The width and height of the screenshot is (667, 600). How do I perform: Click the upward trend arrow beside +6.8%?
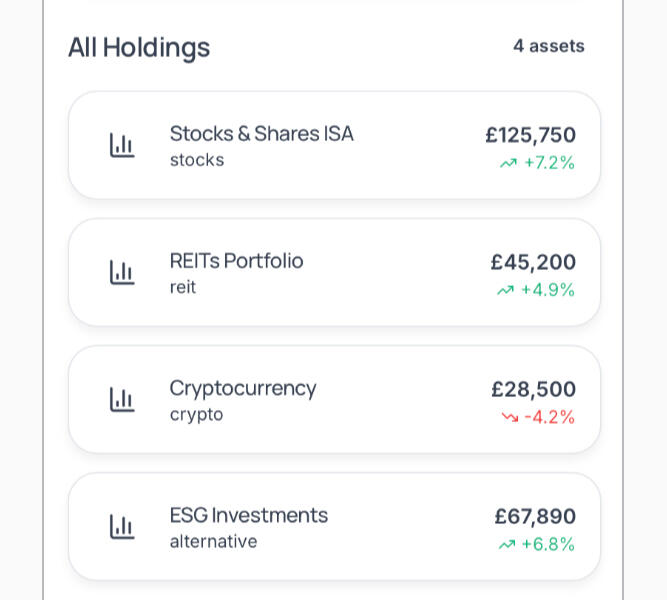506,544
